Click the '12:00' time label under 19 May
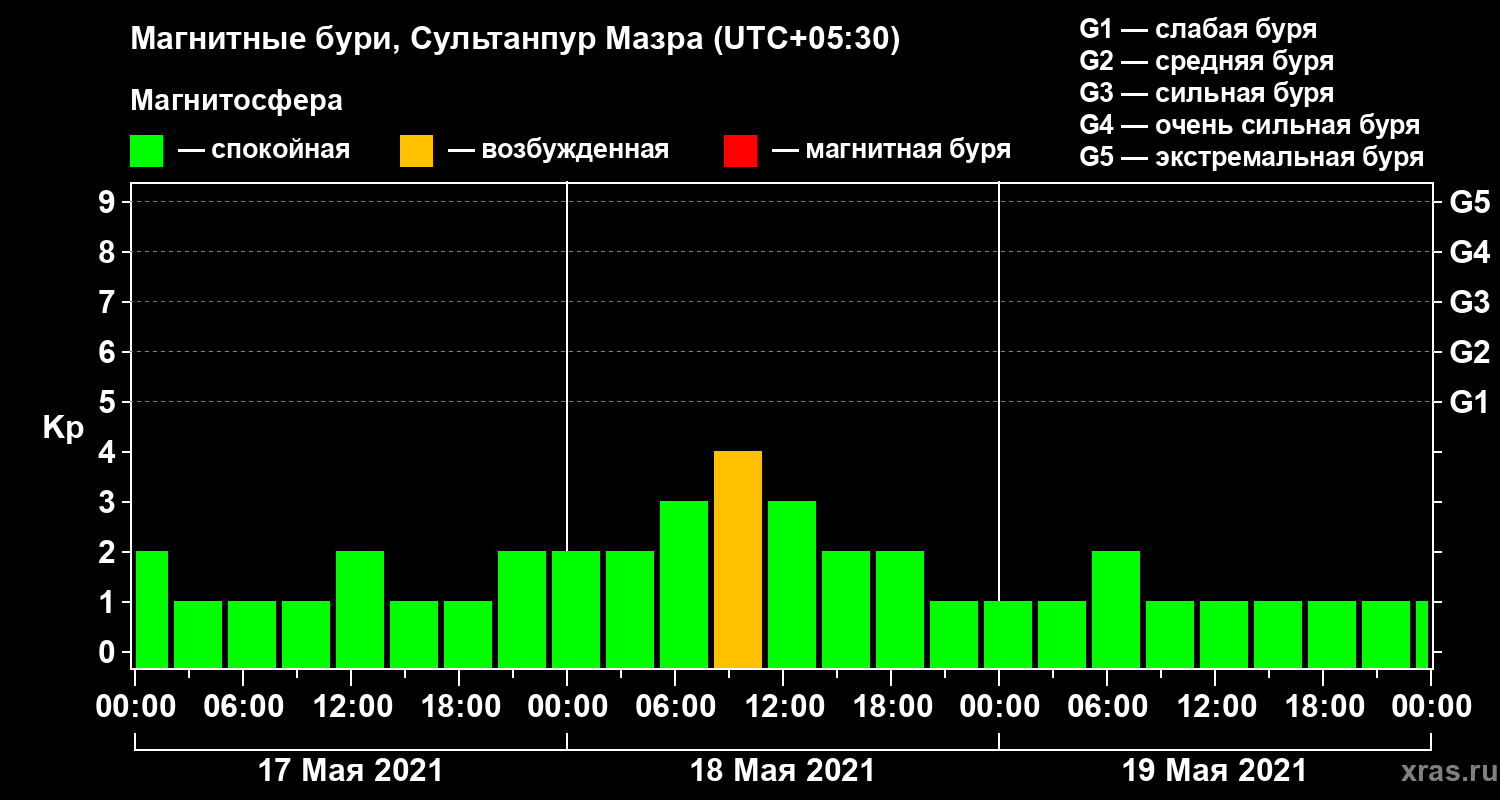The width and height of the screenshot is (1500, 800). coord(1215,707)
